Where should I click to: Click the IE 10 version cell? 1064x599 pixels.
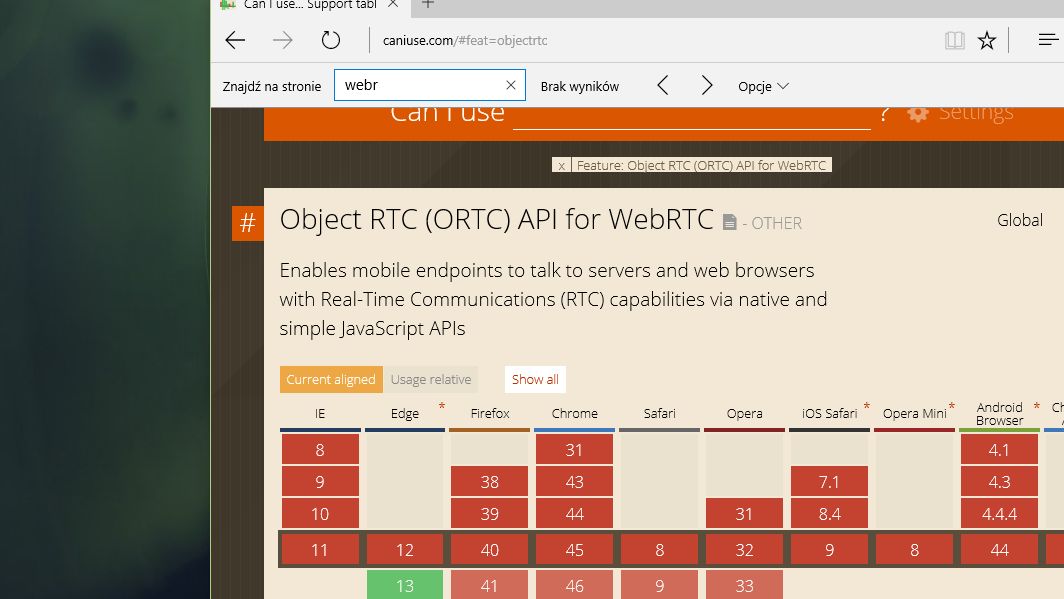pyautogui.click(x=320, y=514)
